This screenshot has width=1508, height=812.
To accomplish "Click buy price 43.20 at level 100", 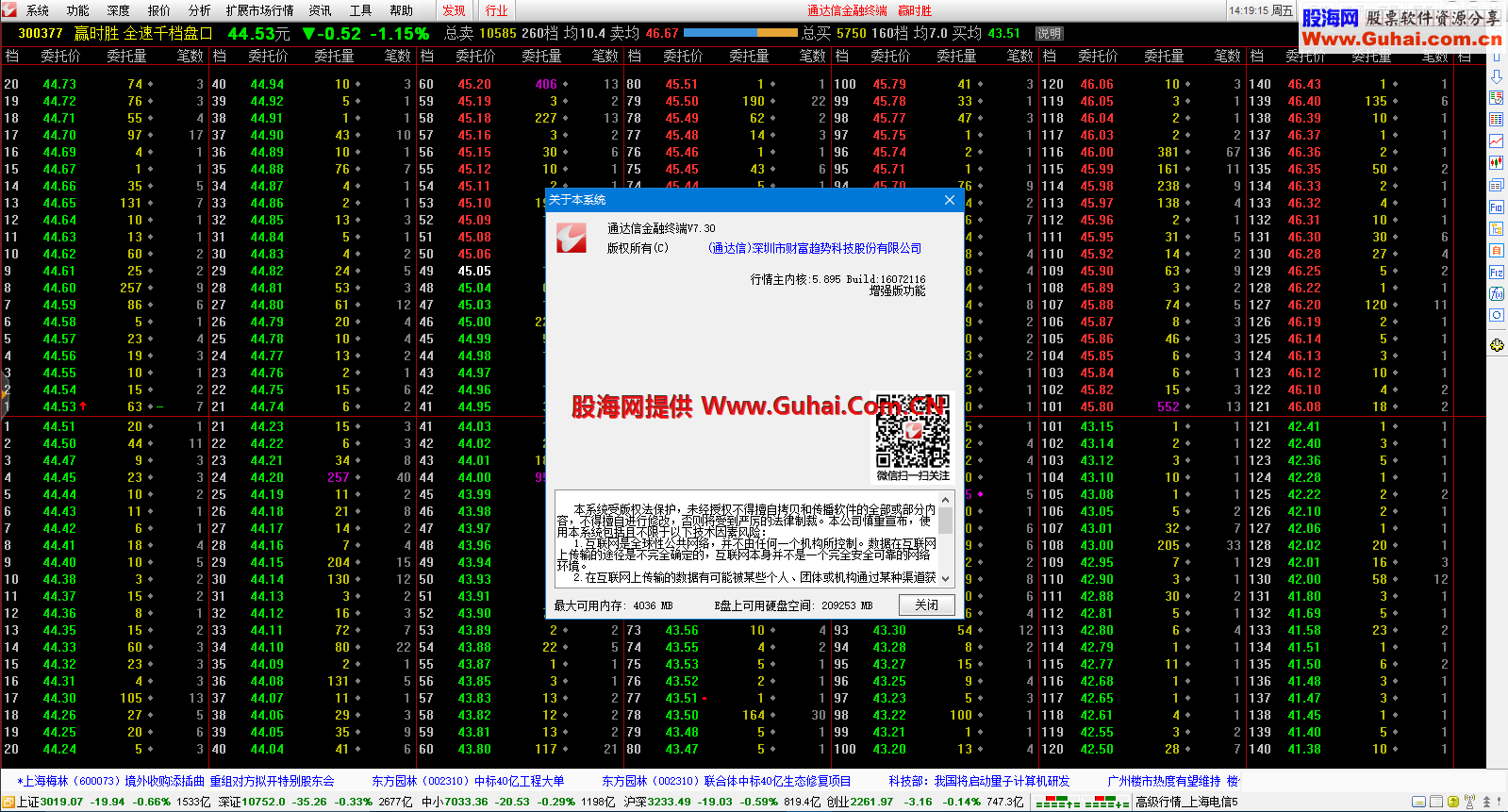I will [x=889, y=749].
